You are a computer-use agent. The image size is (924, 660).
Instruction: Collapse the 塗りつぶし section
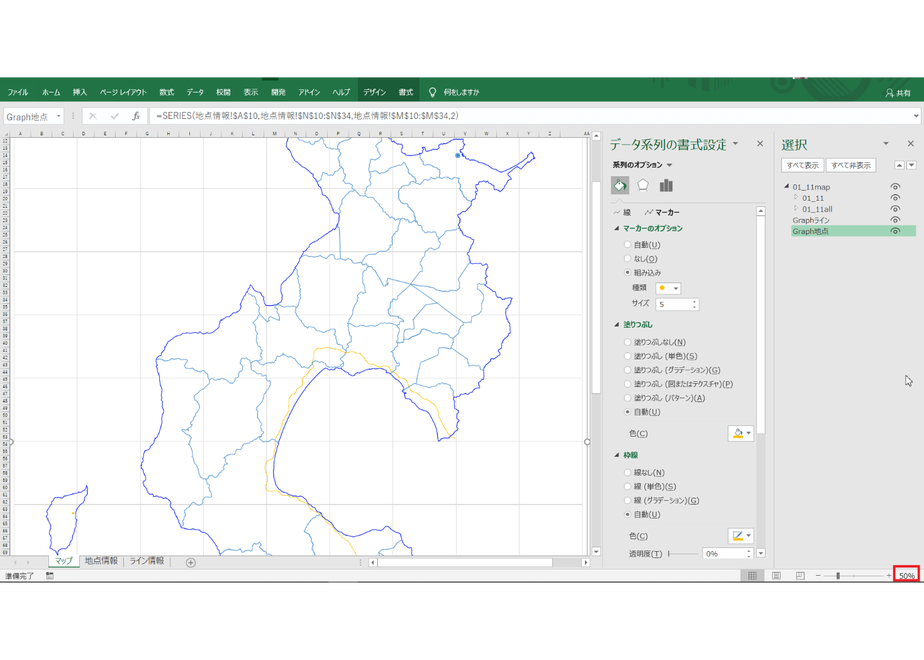617,324
